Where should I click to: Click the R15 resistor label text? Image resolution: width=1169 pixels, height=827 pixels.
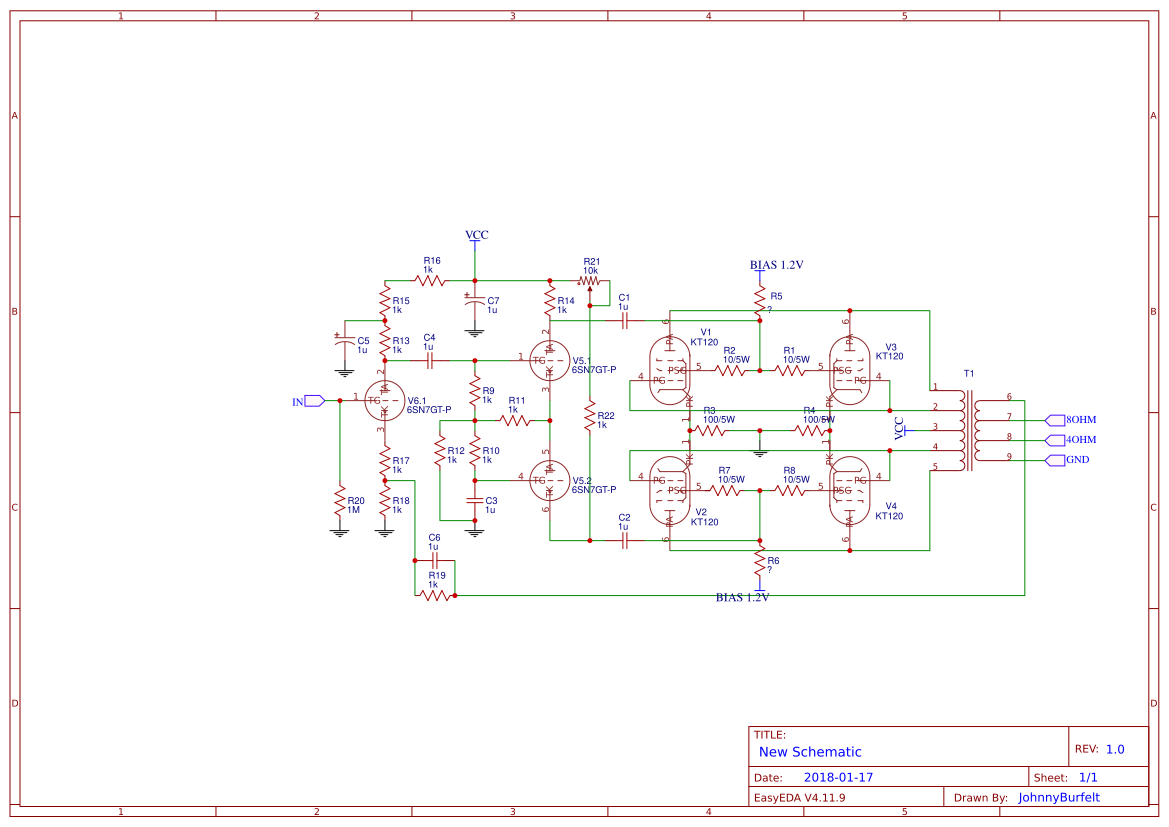401,301
